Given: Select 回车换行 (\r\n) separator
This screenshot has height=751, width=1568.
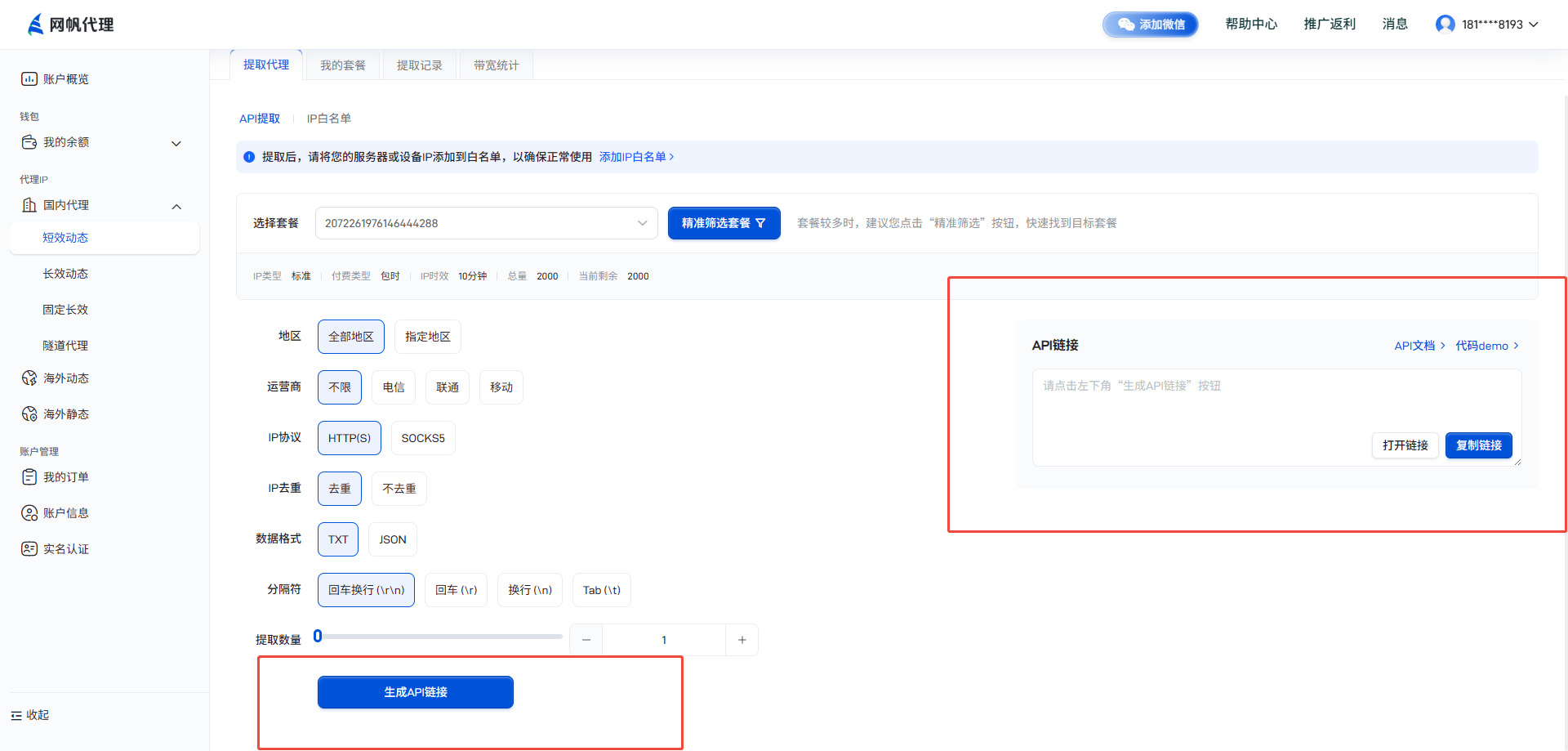Looking at the screenshot, I should click(366, 590).
